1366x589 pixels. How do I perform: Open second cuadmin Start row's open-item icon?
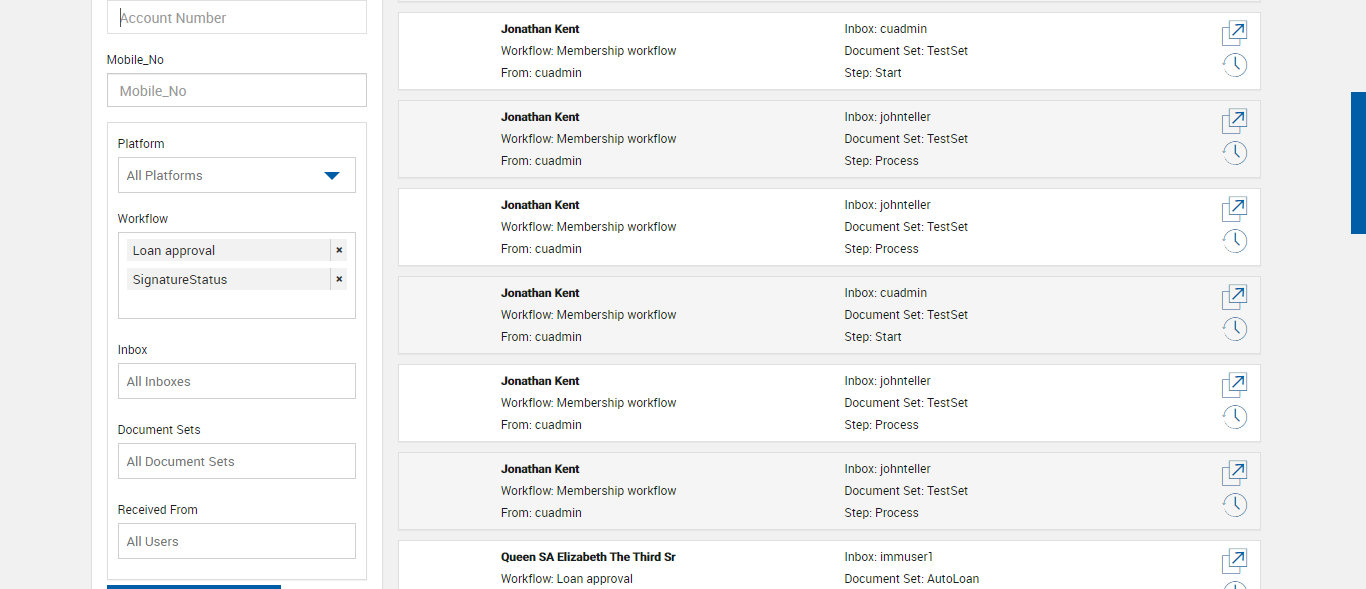point(1234,298)
